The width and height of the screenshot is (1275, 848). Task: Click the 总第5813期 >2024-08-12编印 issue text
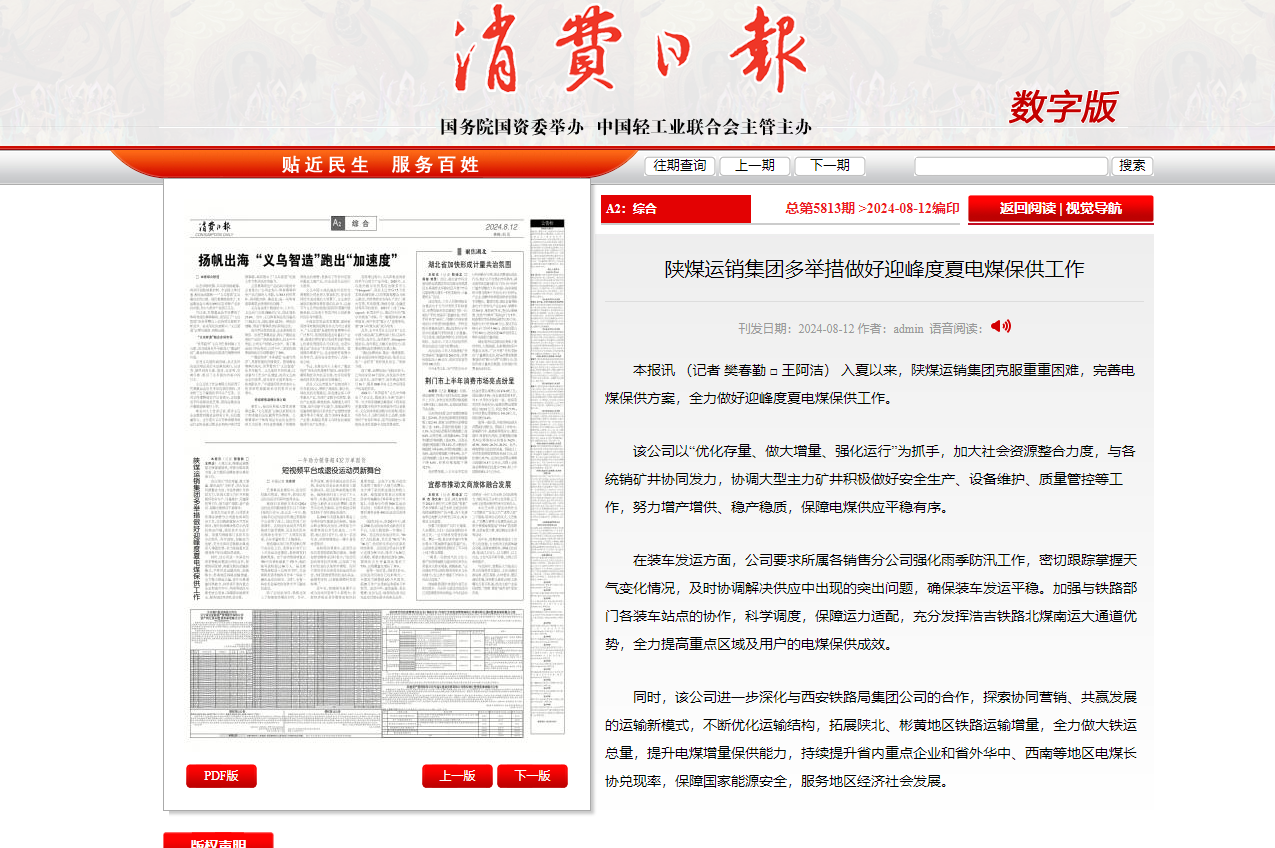872,208
